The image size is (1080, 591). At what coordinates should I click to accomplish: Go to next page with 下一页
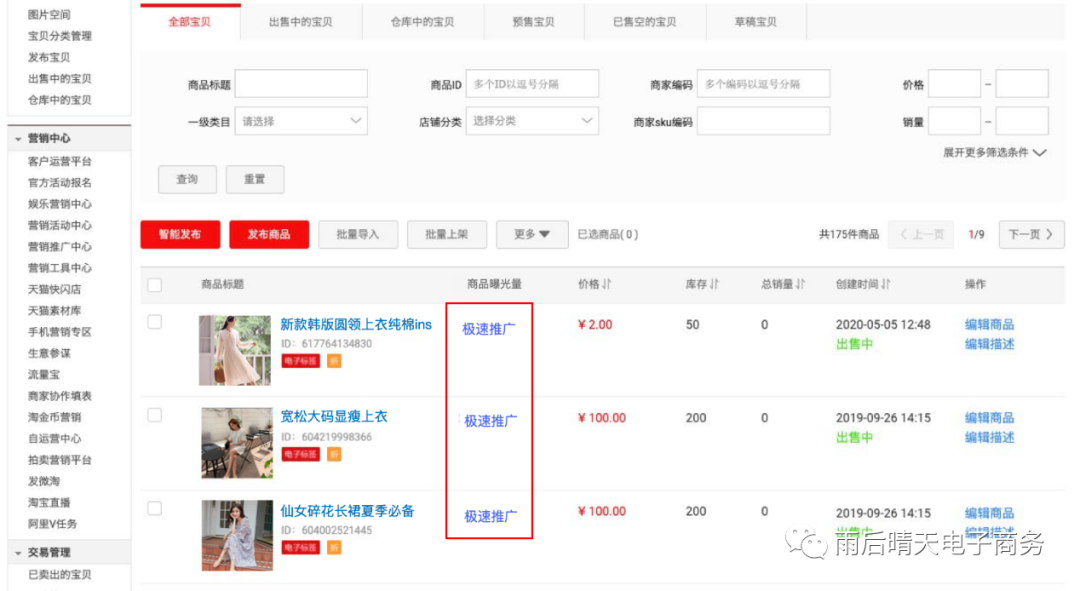click(1031, 234)
